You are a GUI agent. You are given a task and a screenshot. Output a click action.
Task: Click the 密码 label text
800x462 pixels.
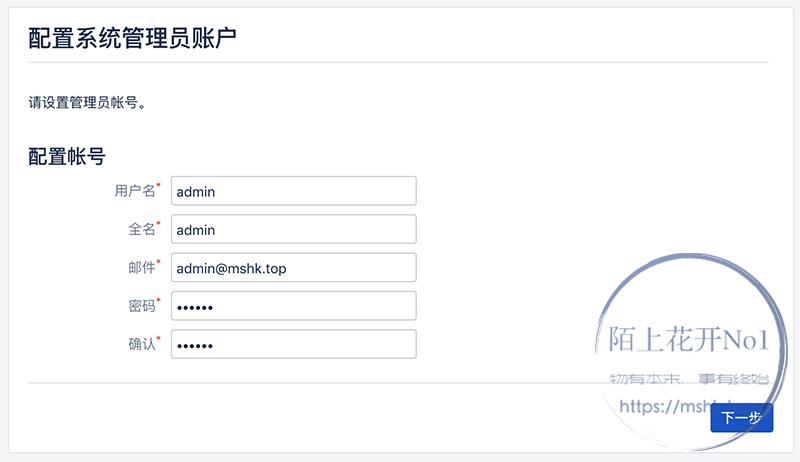142,305
